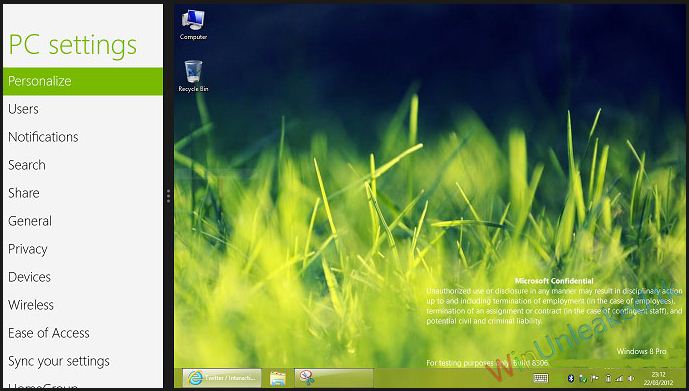Click the network signal tray icon

pyautogui.click(x=619, y=378)
